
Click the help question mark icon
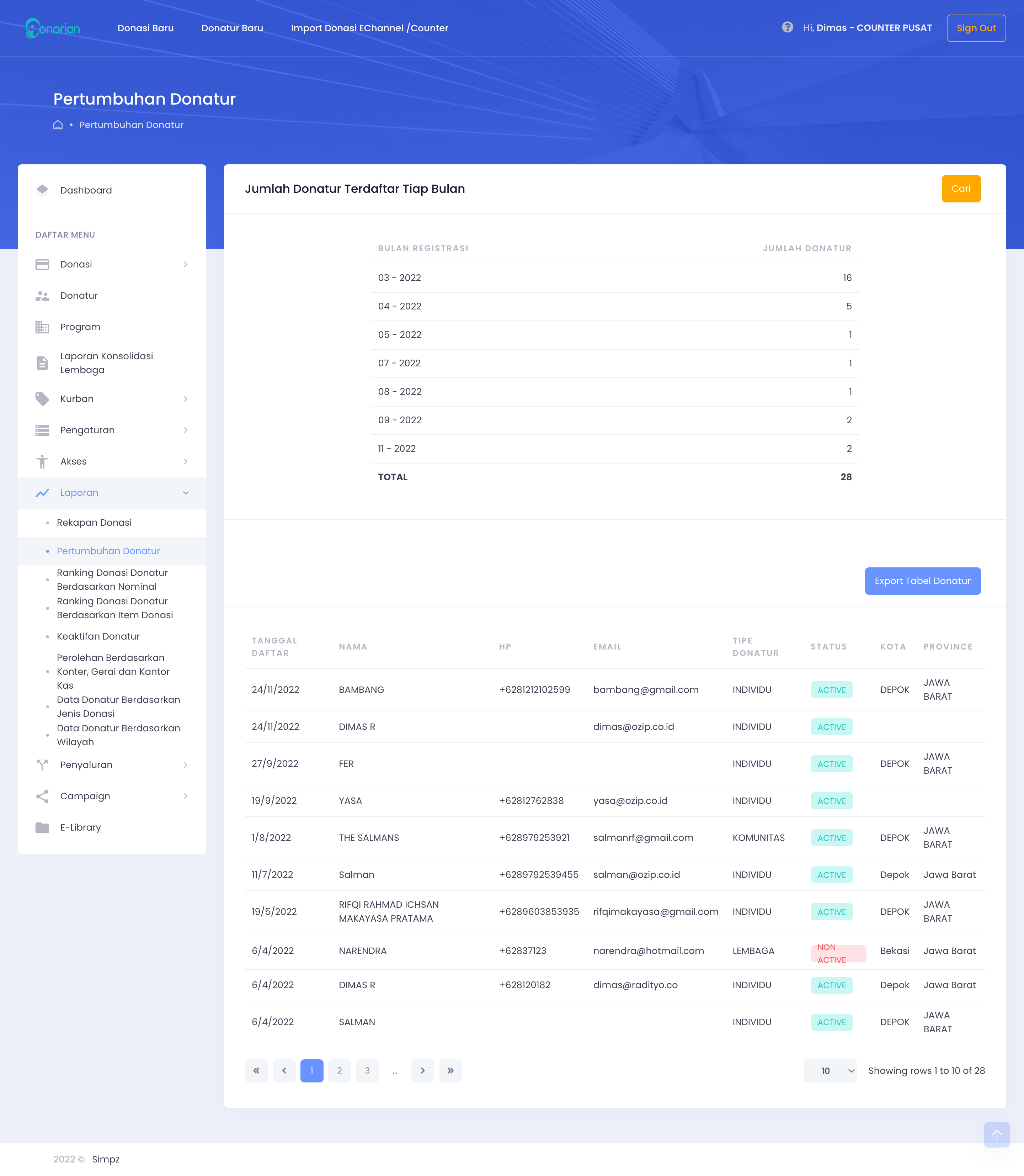click(x=788, y=27)
